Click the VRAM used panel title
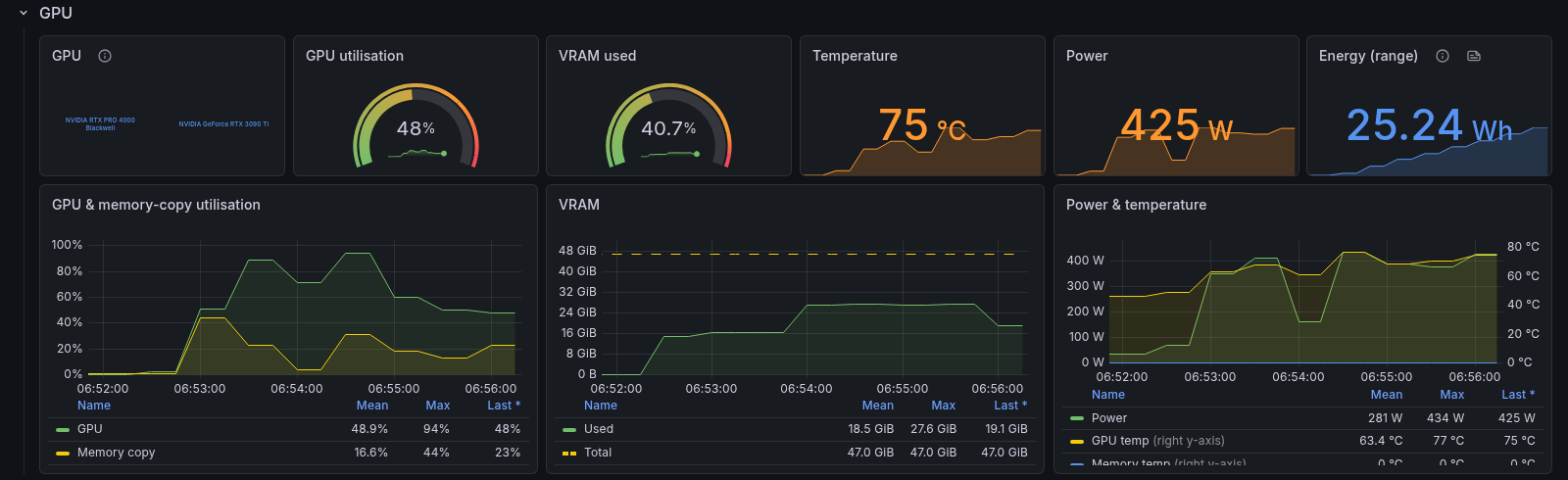This screenshot has height=480, width=1568. click(598, 56)
